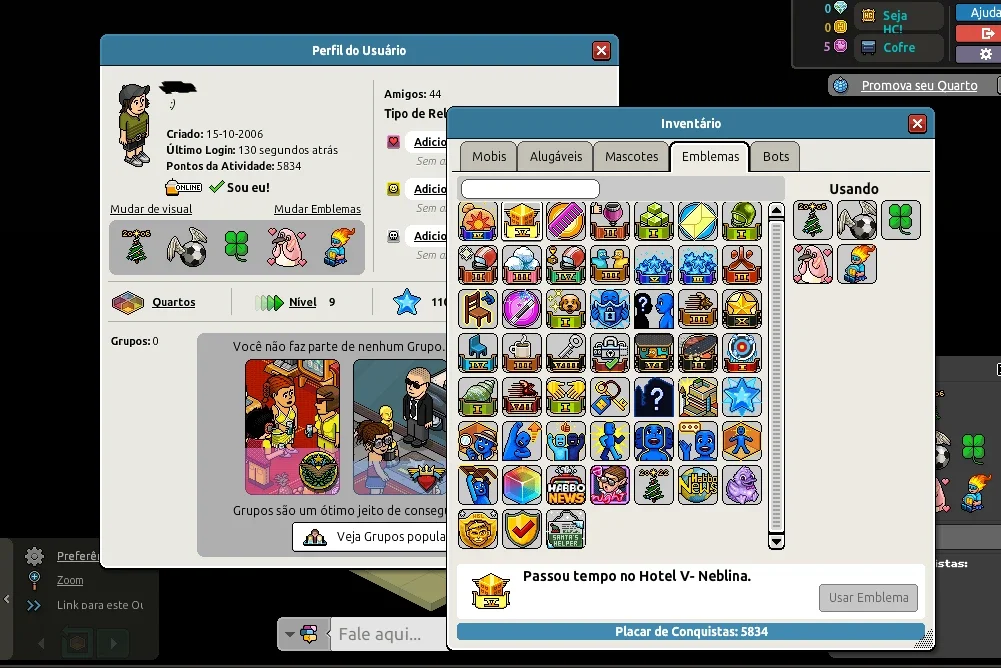Switch to the Alugáveis tab
1001x668 pixels.
coord(555,156)
